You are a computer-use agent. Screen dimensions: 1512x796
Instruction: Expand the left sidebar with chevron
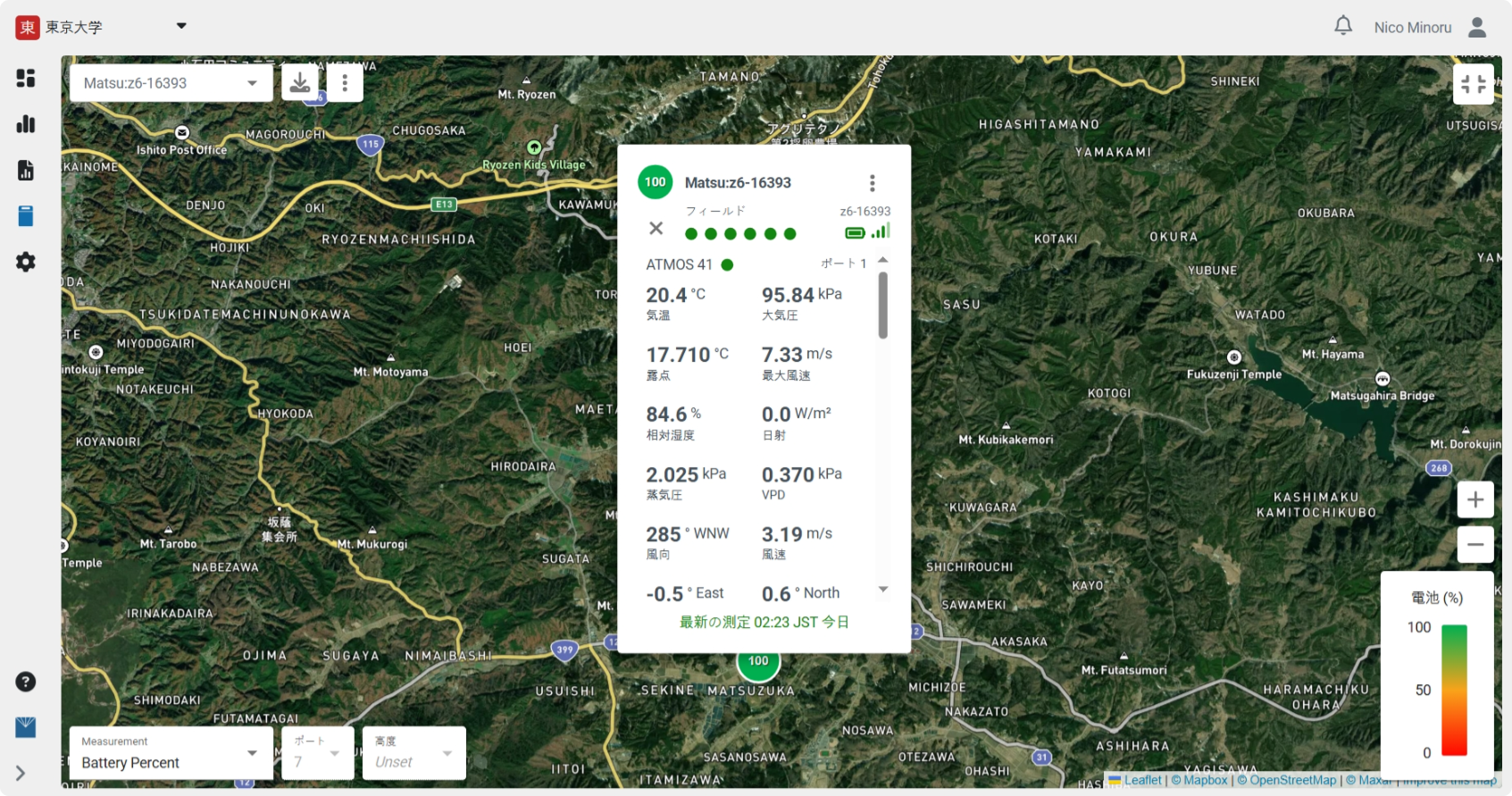pos(21,774)
